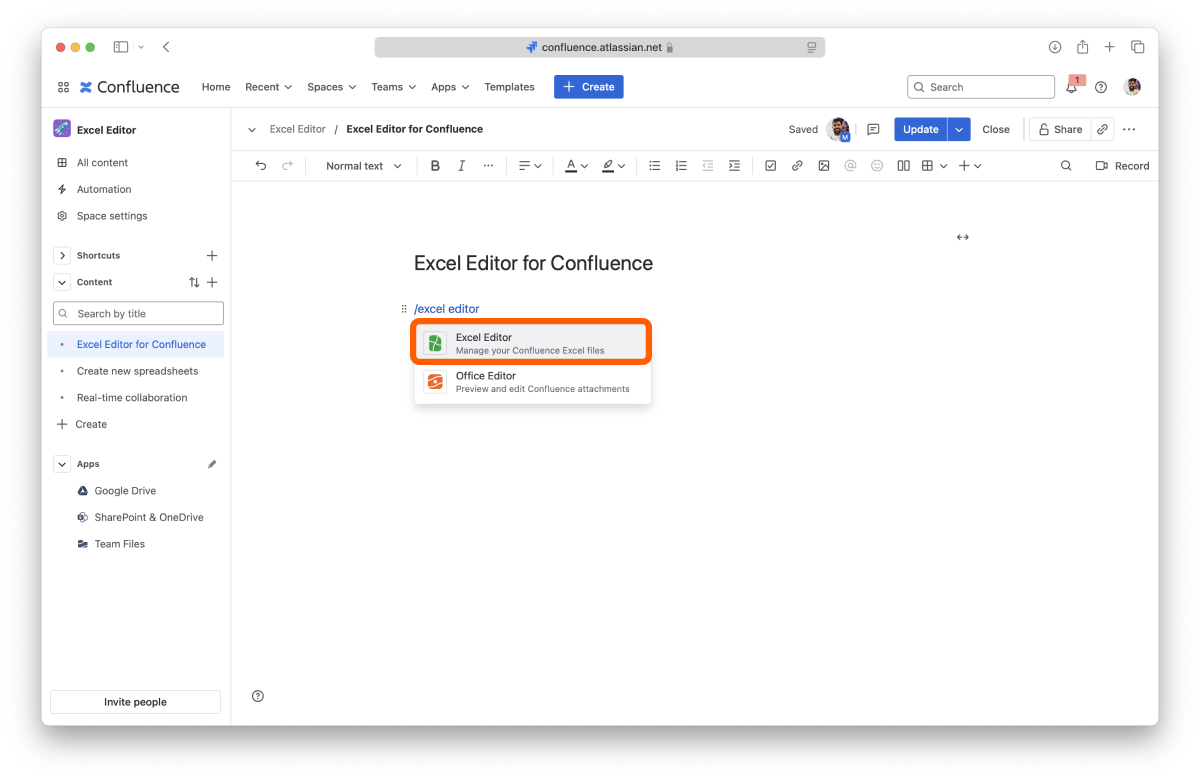Open the Normal text style dropdown
This screenshot has width=1200, height=780.
(364, 166)
